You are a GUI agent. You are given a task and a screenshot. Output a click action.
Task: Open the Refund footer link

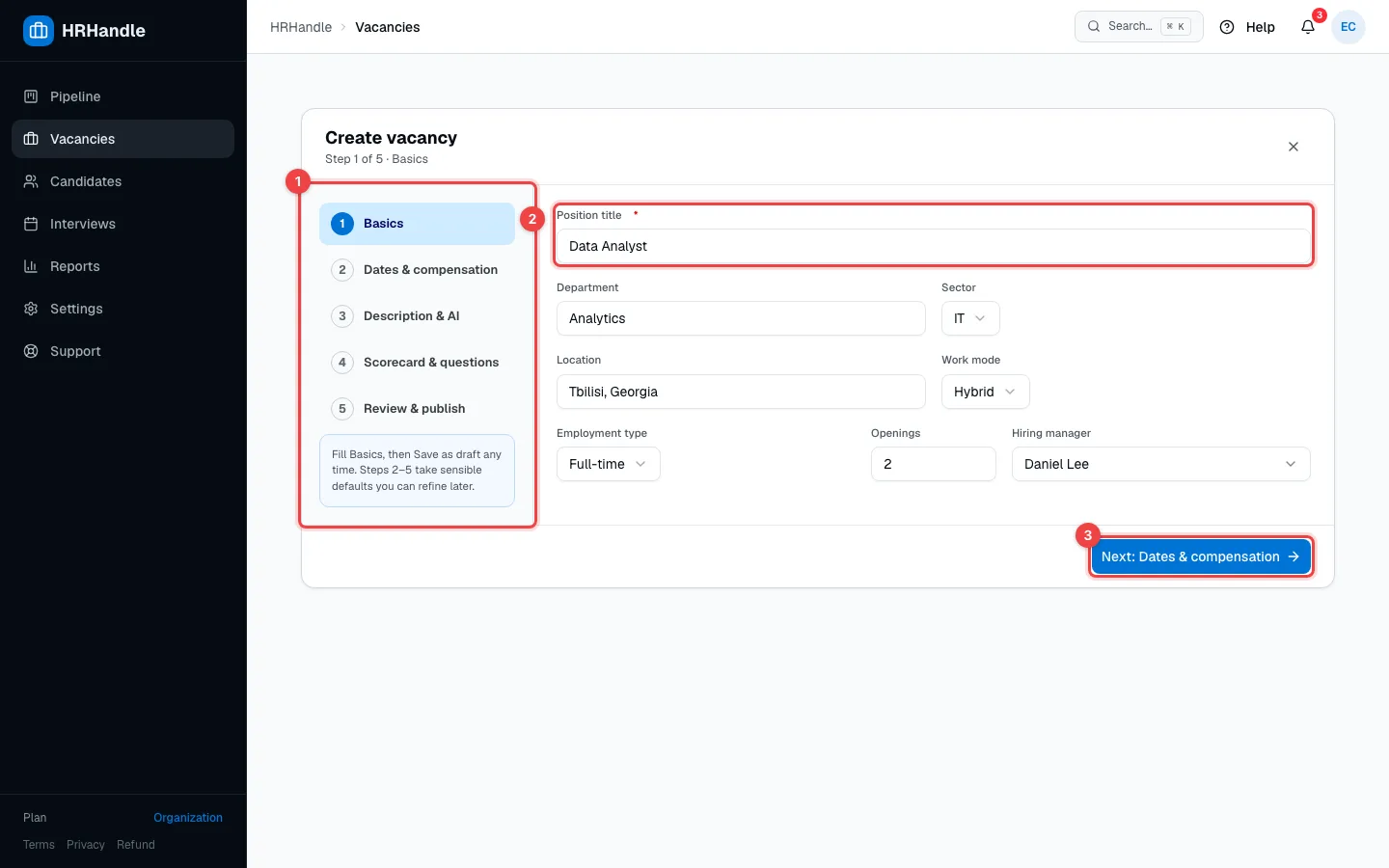136,845
